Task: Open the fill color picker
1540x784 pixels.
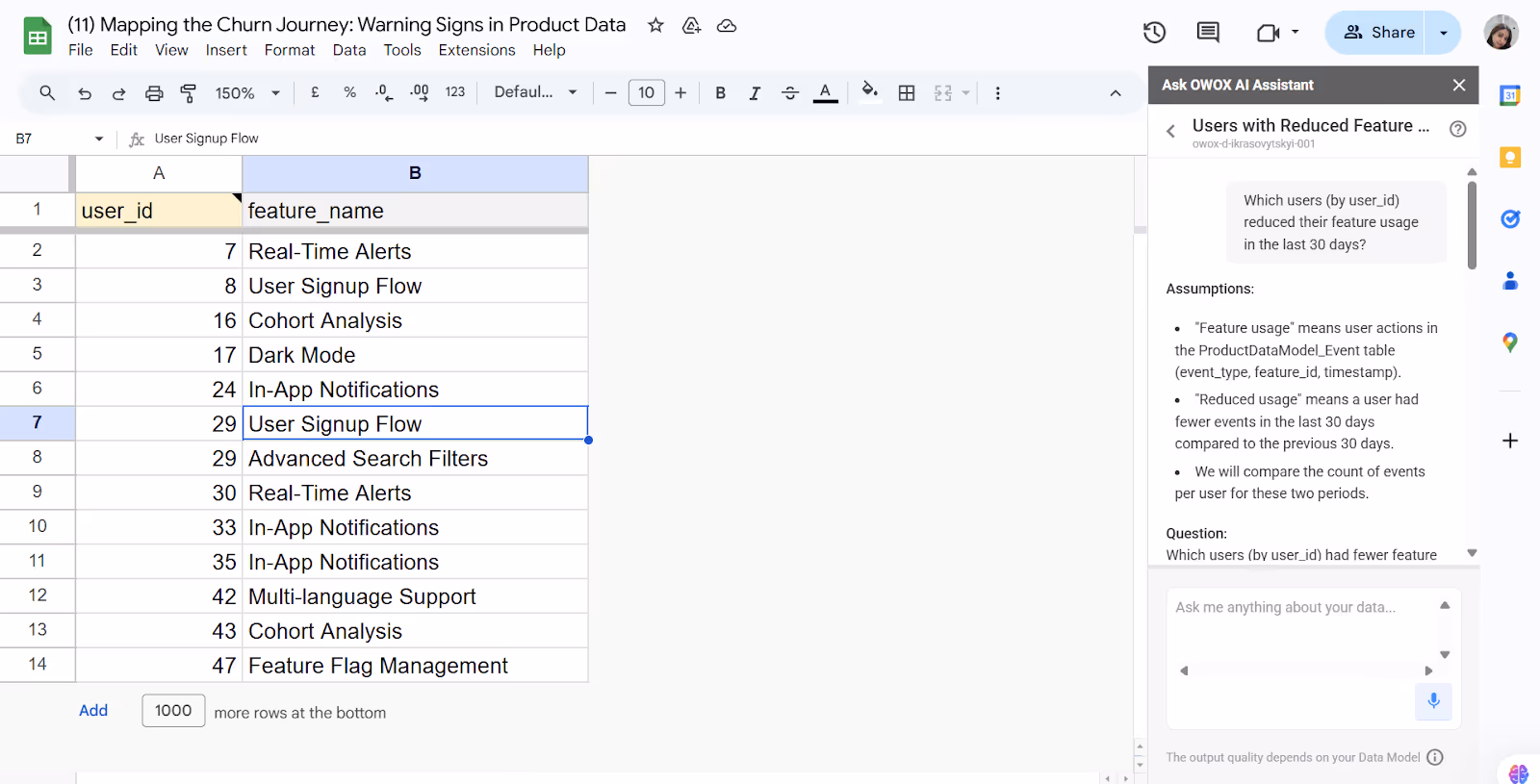Action: (869, 92)
